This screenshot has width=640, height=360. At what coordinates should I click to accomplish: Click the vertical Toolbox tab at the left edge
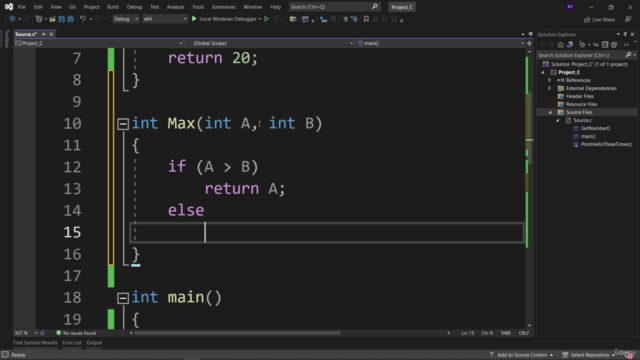(7, 39)
